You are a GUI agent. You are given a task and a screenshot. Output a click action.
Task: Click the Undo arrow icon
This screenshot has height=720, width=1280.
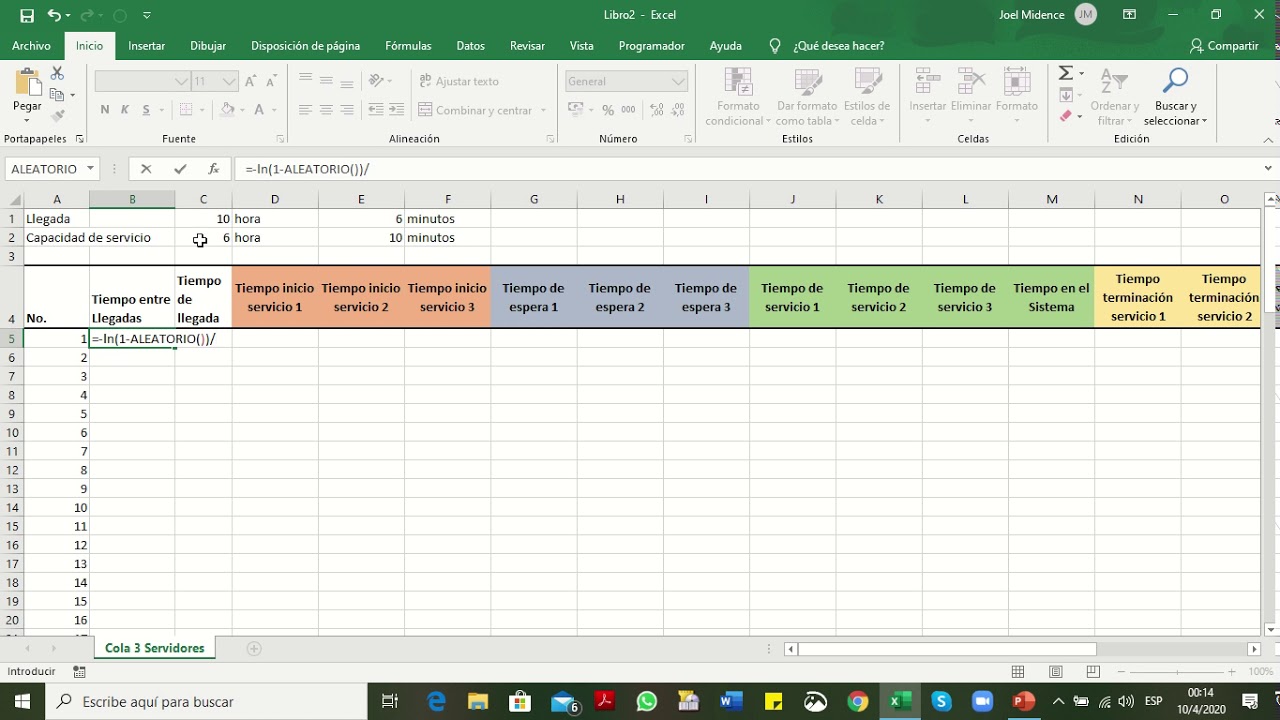(54, 15)
